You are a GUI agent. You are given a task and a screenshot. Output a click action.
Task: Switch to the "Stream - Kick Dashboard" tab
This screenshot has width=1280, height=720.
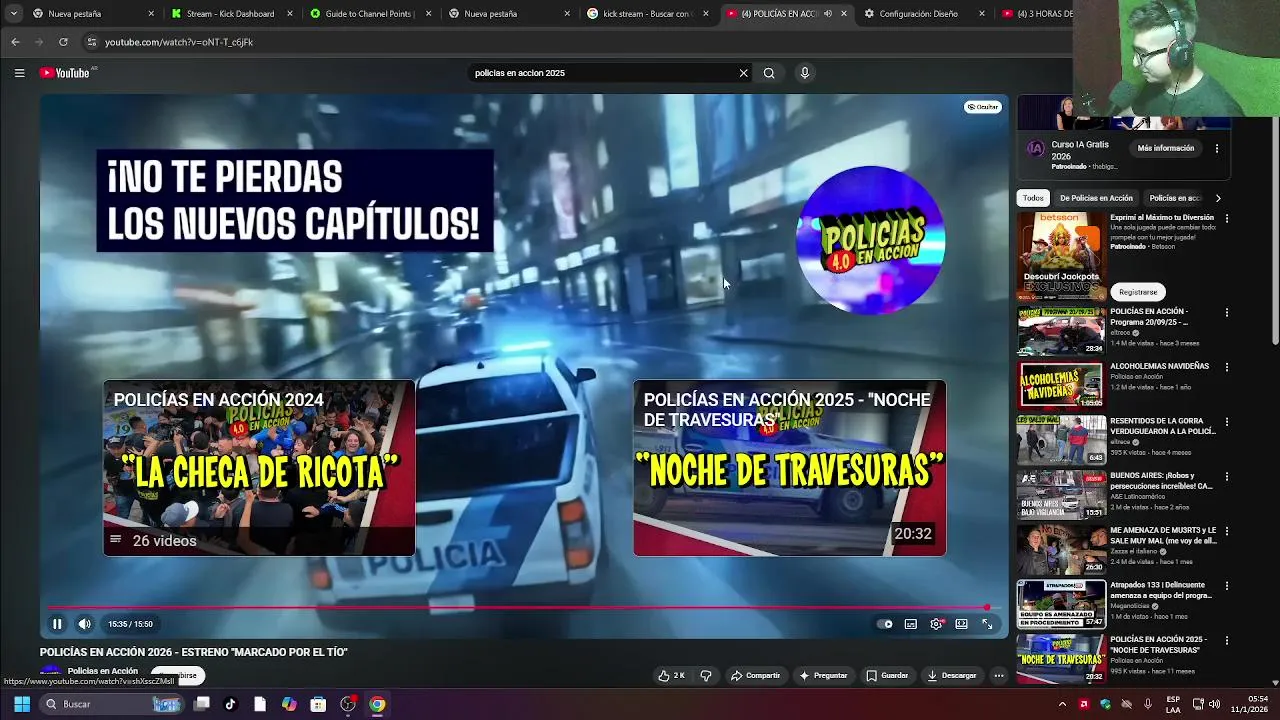pyautogui.click(x=230, y=14)
